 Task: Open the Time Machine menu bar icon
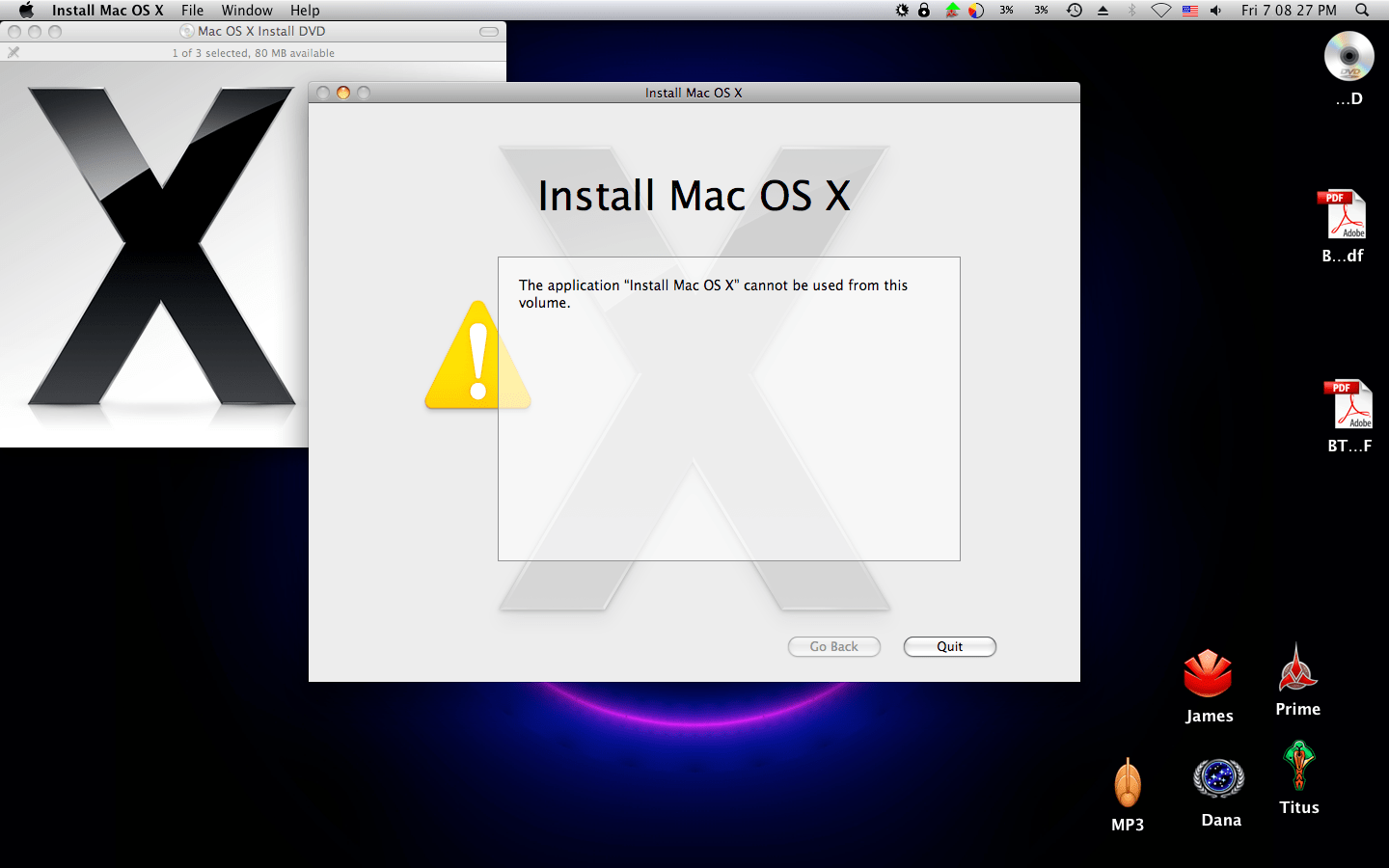point(1074,11)
